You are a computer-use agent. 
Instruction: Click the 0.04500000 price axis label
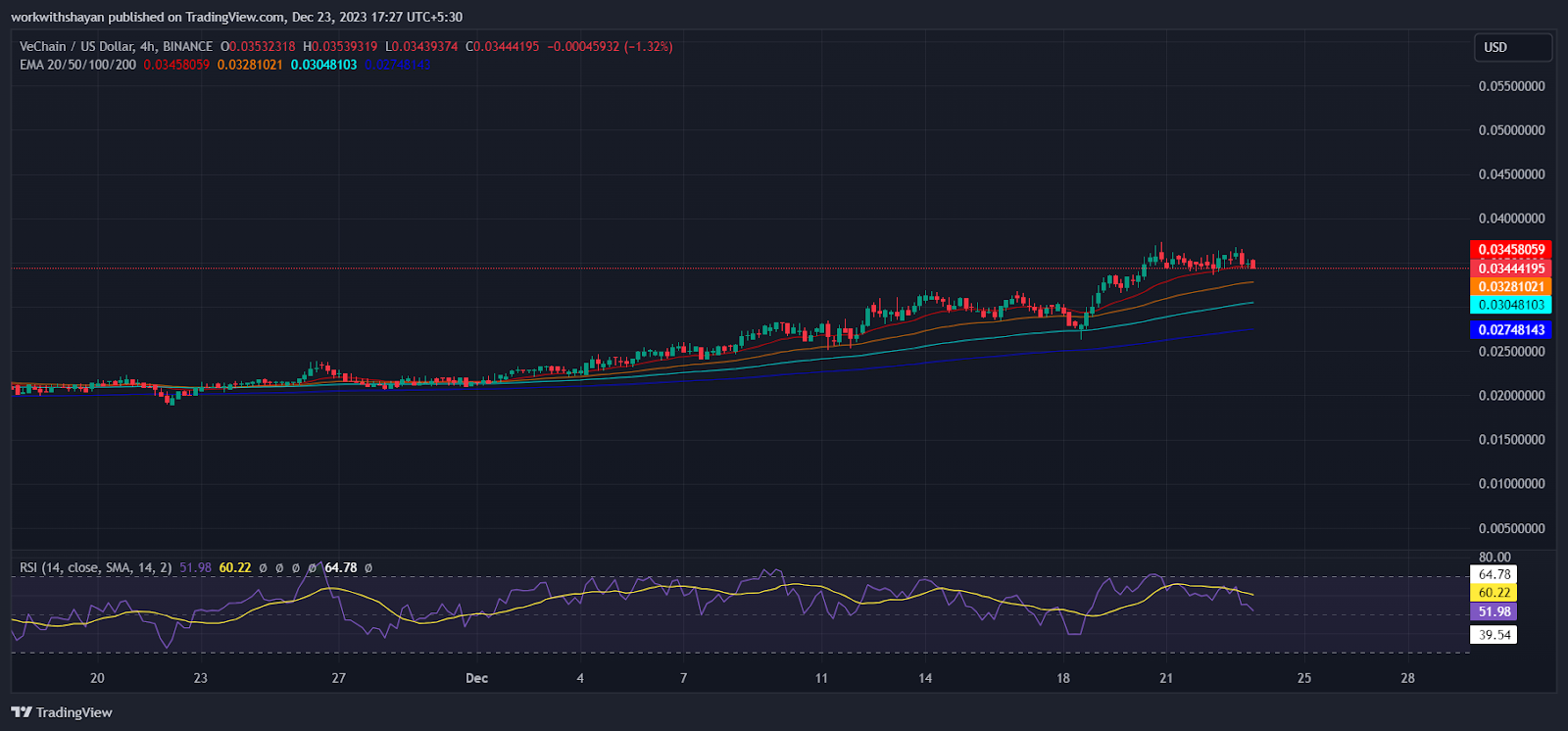tap(1511, 174)
